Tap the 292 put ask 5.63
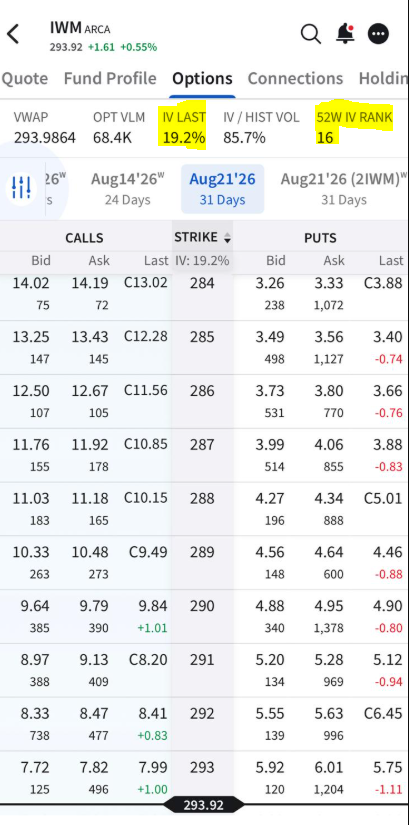409x825 pixels. tap(329, 714)
